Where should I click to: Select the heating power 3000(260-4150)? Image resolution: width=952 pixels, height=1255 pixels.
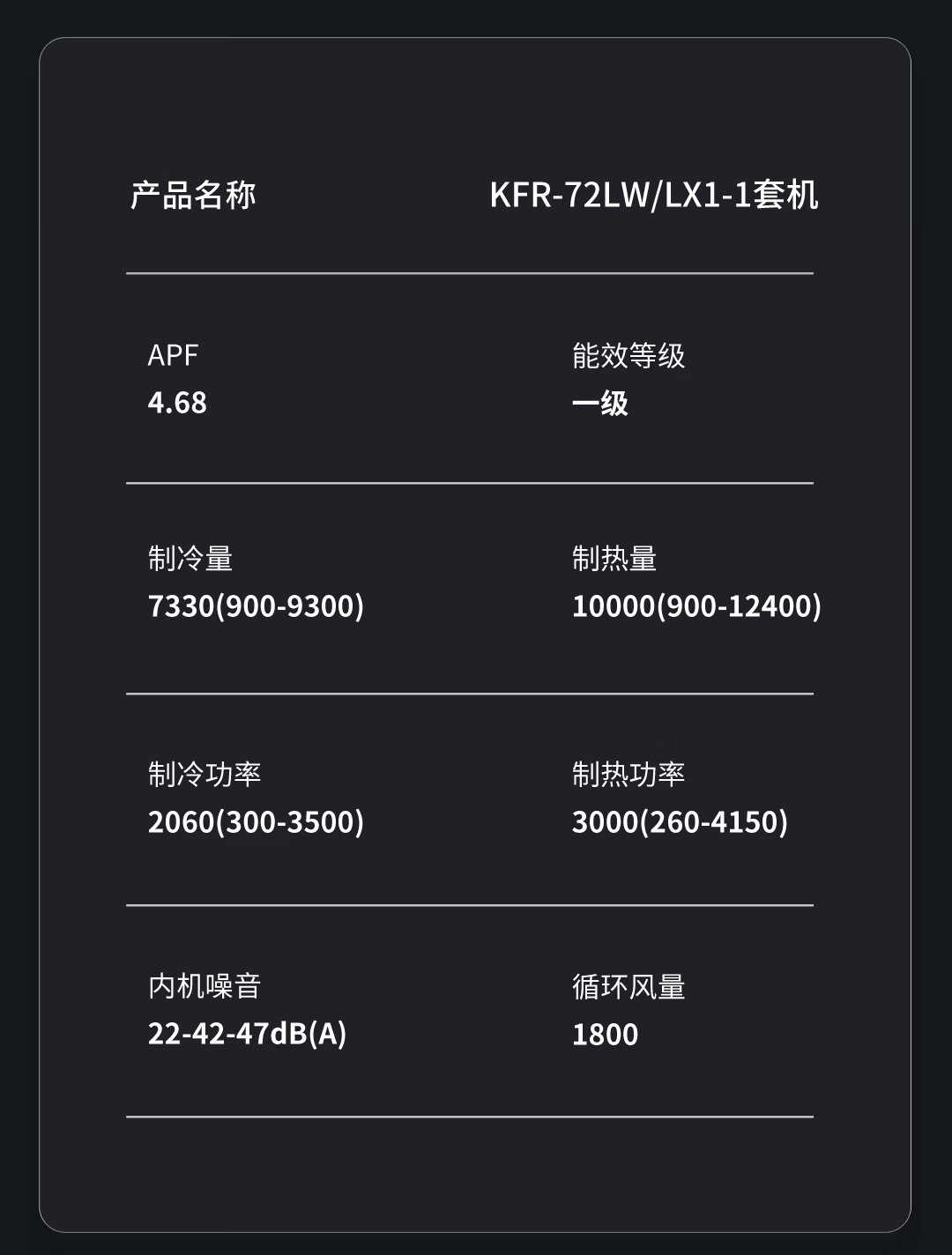click(680, 822)
